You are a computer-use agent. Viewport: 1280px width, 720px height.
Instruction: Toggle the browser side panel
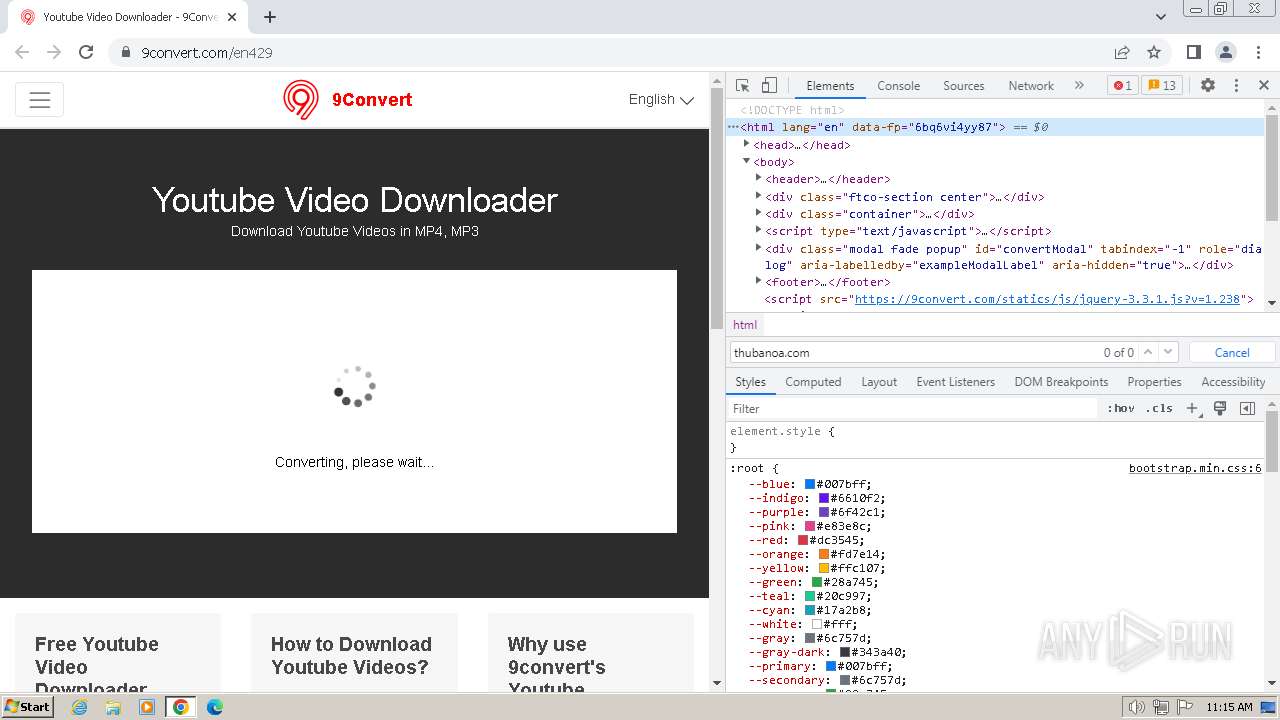pyautogui.click(x=1194, y=52)
